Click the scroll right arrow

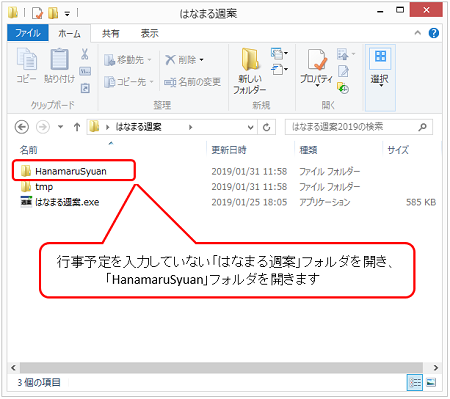pos(436,367)
